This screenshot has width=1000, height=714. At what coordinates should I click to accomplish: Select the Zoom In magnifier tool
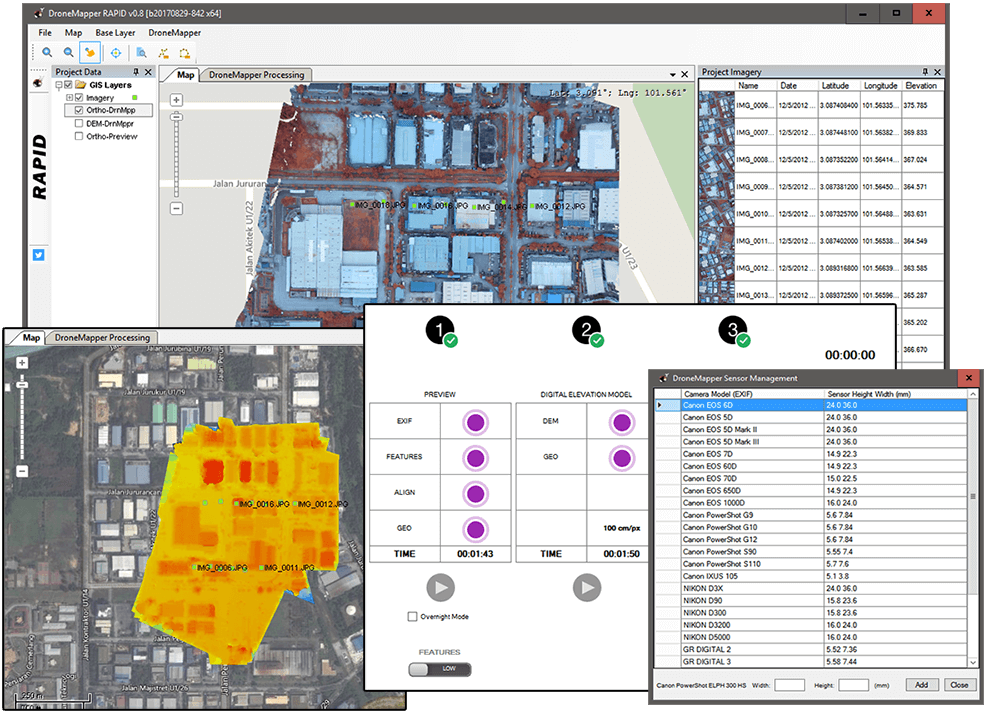pyautogui.click(x=47, y=52)
